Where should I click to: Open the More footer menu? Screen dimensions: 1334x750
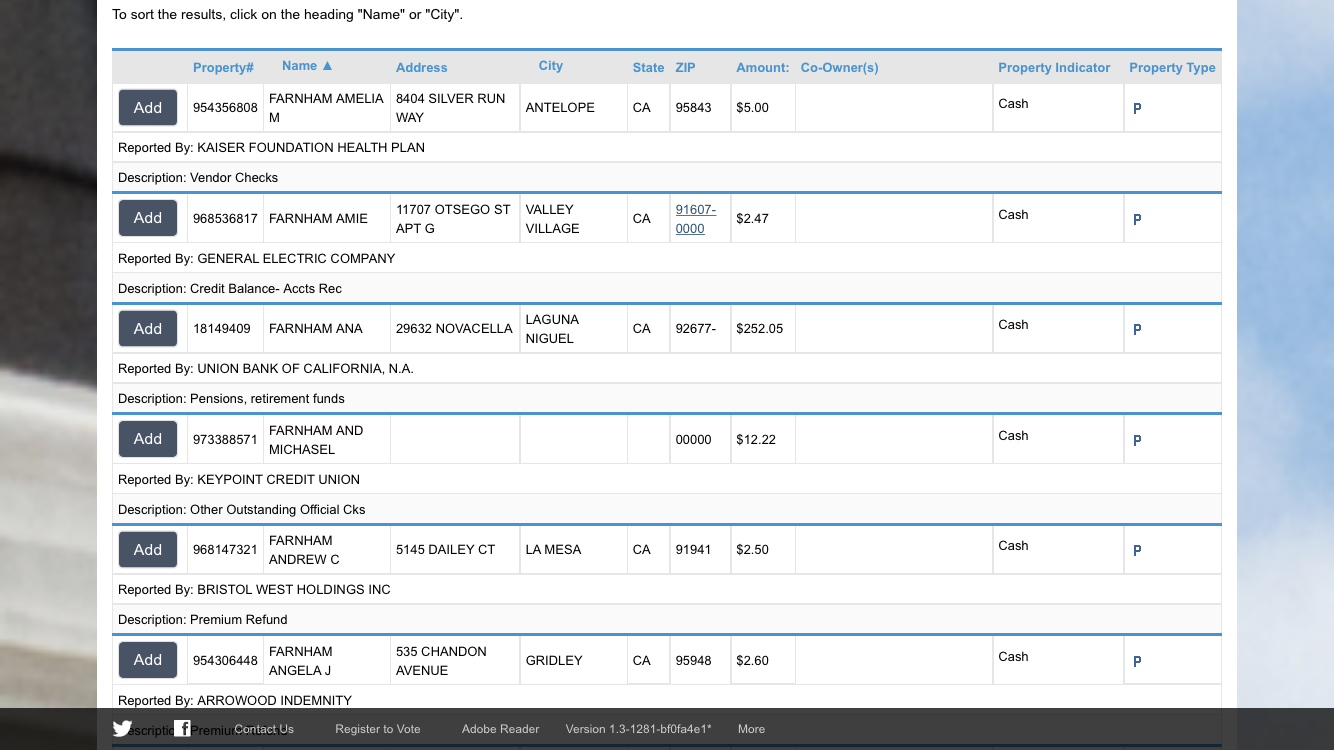tap(751, 729)
